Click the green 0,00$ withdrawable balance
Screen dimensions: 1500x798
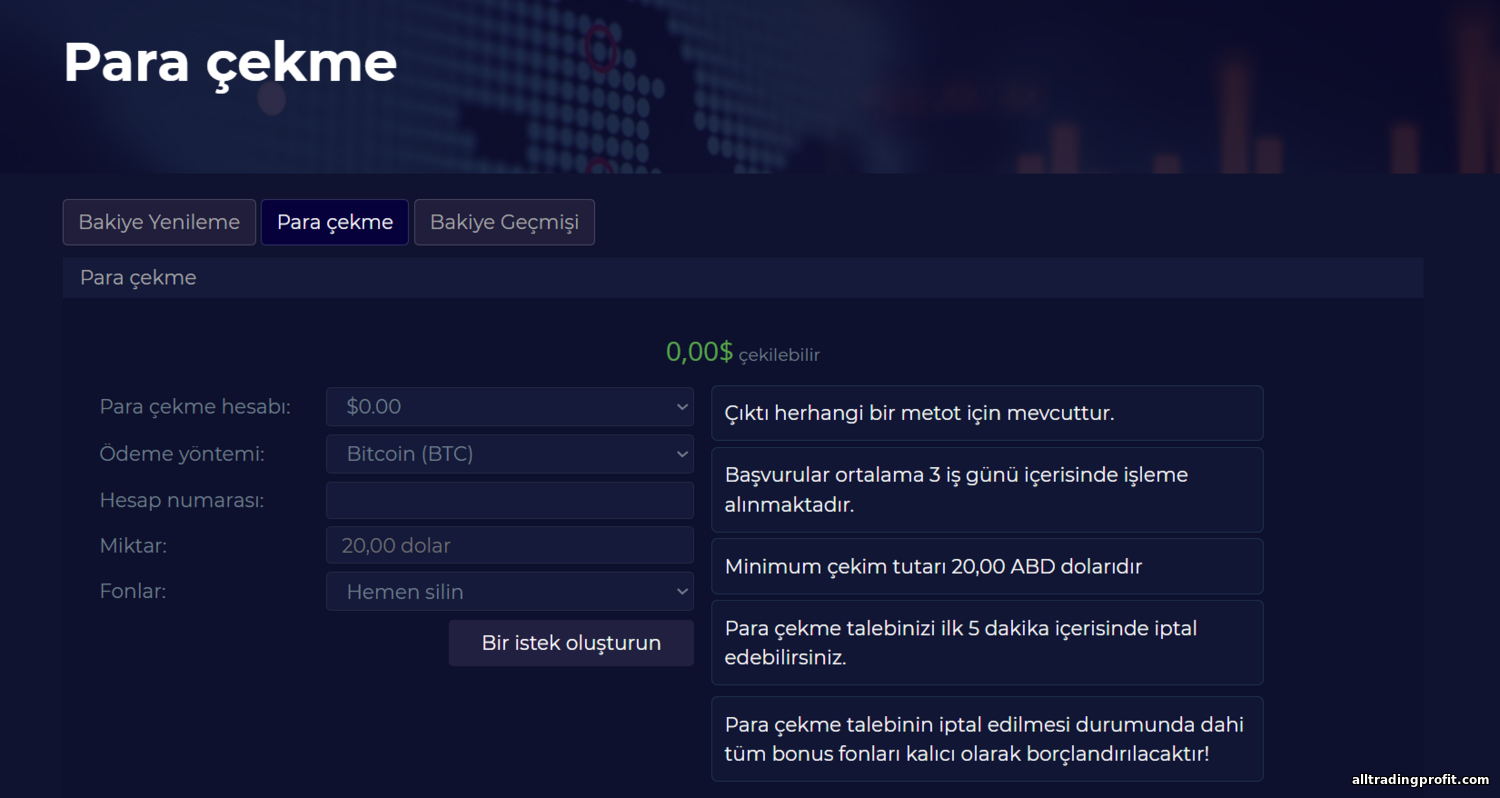699,352
